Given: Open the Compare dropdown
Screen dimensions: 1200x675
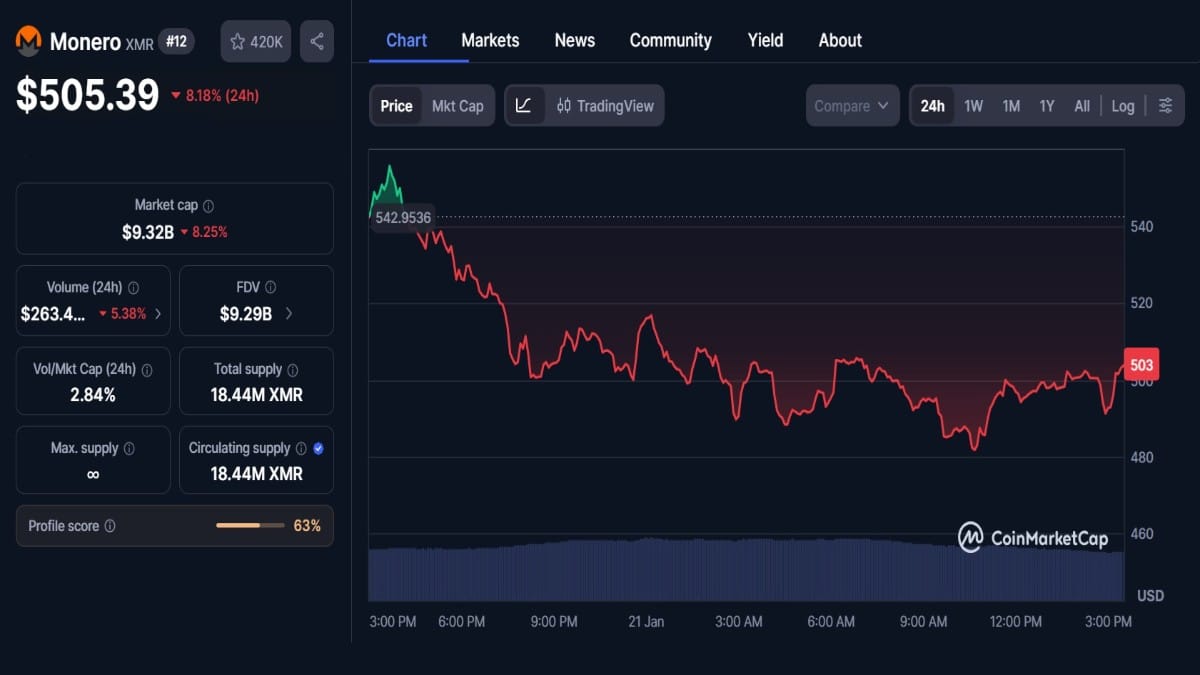Looking at the screenshot, I should pos(851,106).
